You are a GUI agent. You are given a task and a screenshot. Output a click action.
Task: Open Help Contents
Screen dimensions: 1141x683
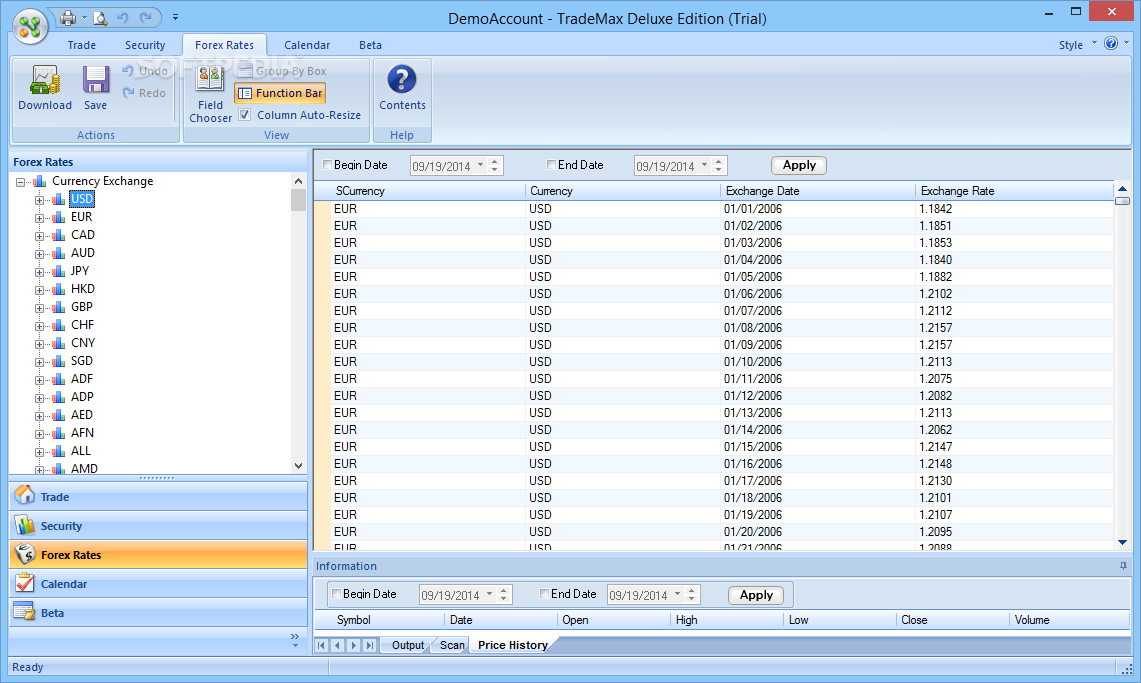[x=402, y=88]
